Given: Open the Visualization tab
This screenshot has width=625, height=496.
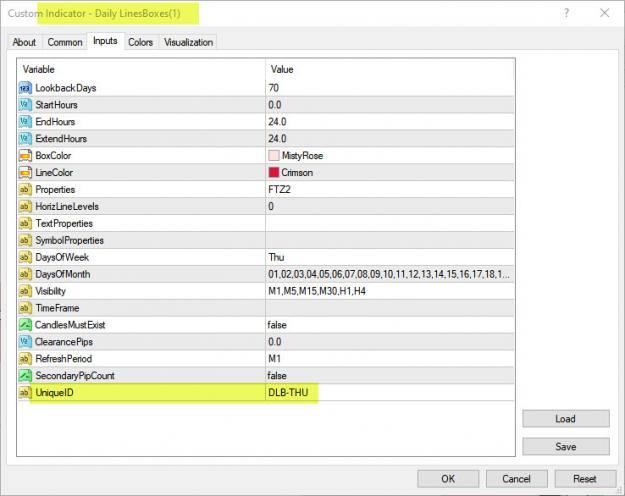Looking at the screenshot, I should click(x=189, y=42).
